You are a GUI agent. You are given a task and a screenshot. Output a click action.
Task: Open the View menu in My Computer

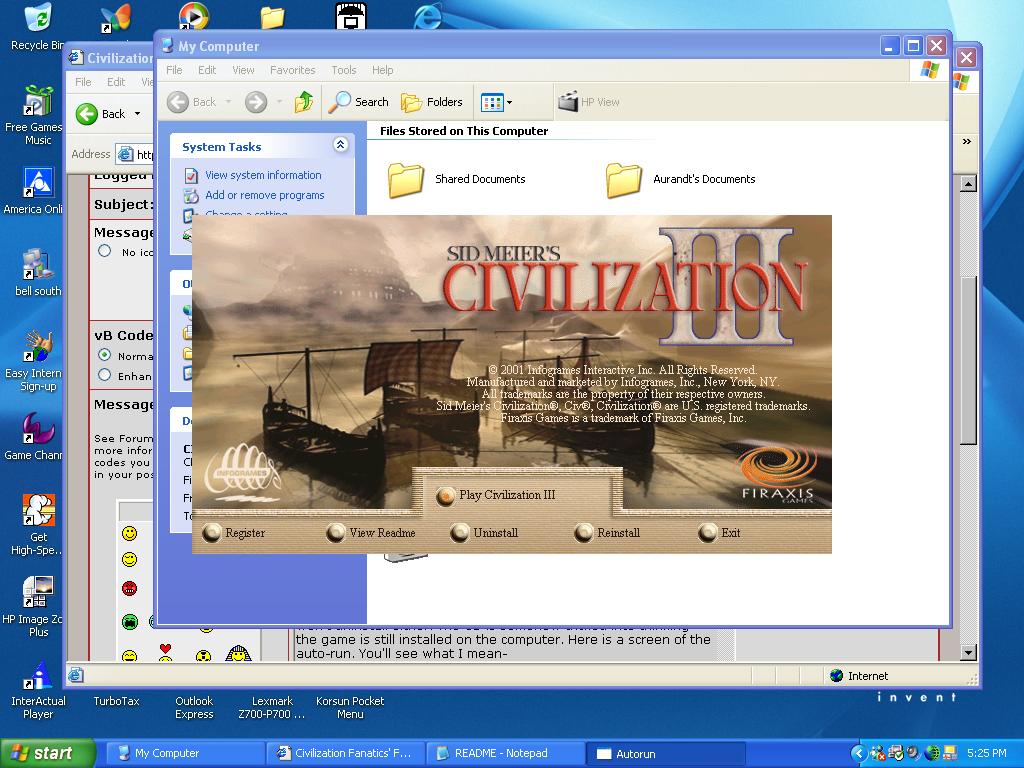[x=243, y=70]
